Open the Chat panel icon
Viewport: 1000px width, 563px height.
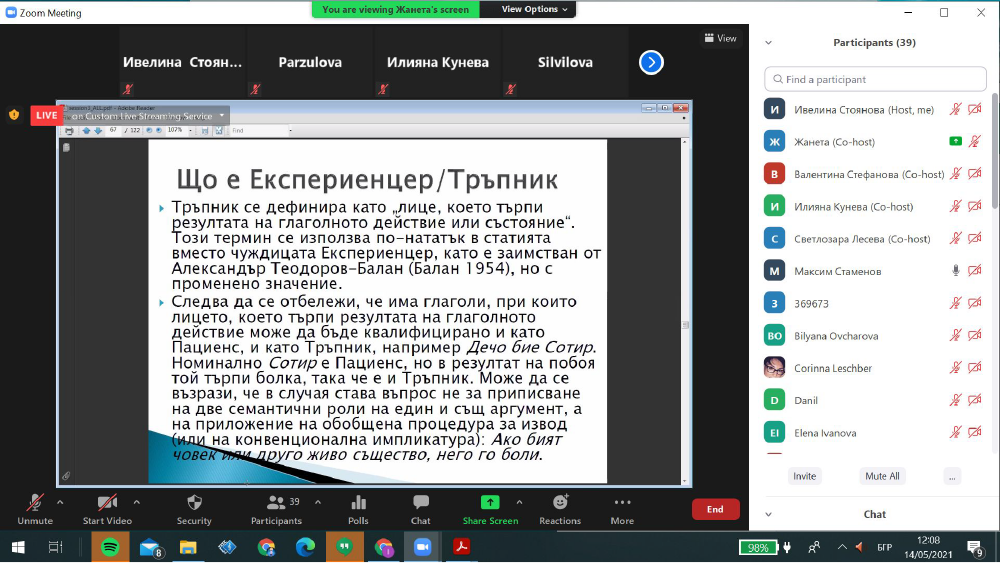pos(421,508)
